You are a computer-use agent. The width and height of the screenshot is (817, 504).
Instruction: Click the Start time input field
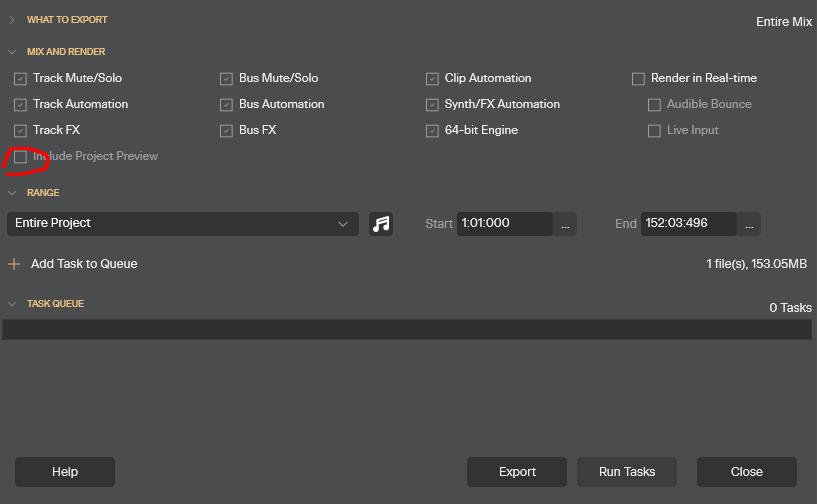(503, 224)
